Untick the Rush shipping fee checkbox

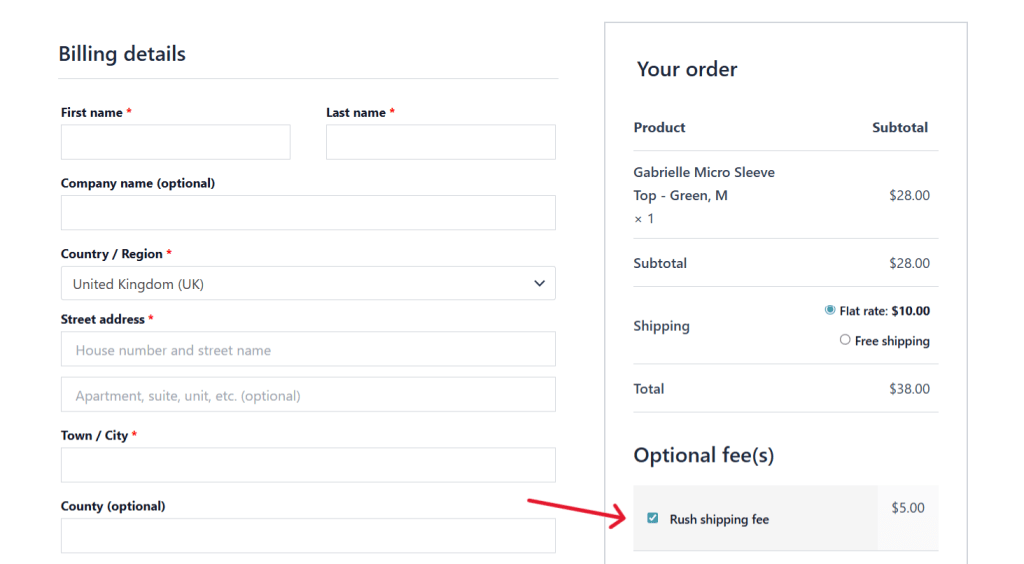click(x=653, y=518)
